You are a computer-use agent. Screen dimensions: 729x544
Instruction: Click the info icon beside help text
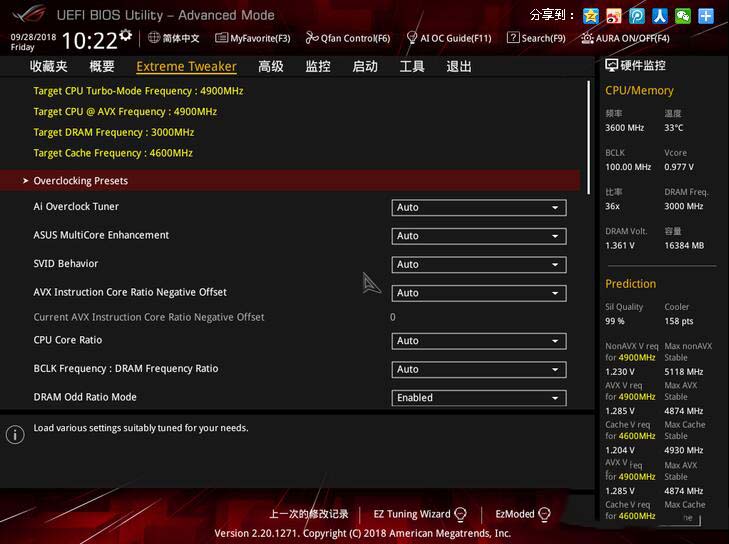(x=15, y=435)
